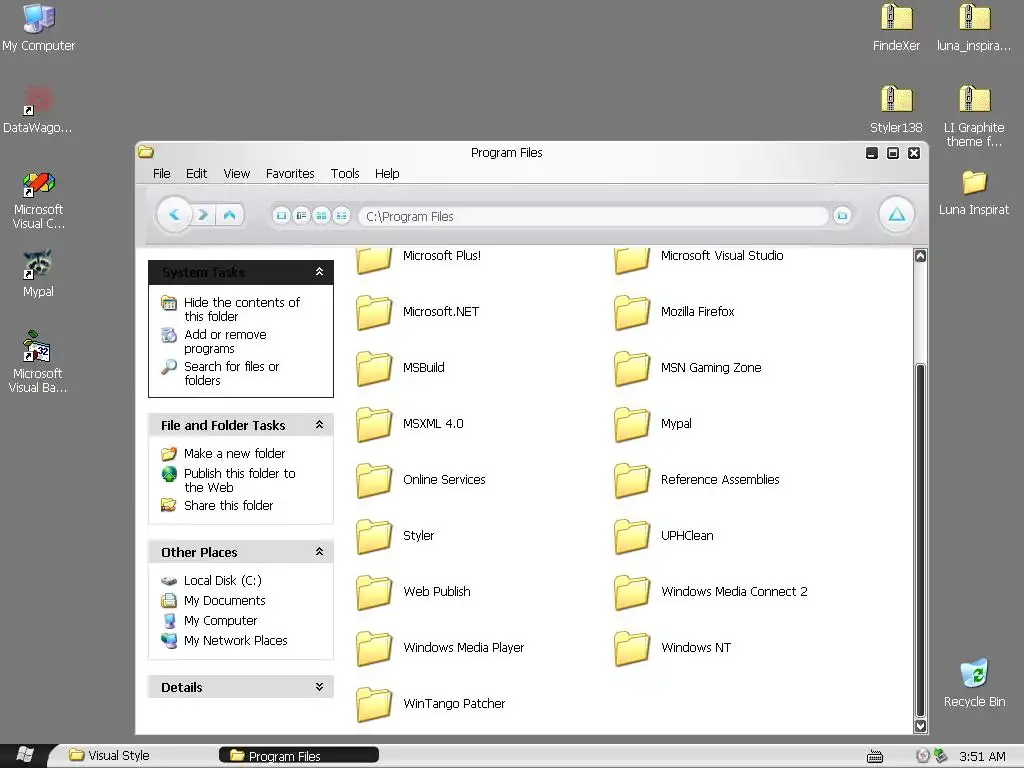Select the FindeXer zip on desktop
1024x768 pixels.
896,27
